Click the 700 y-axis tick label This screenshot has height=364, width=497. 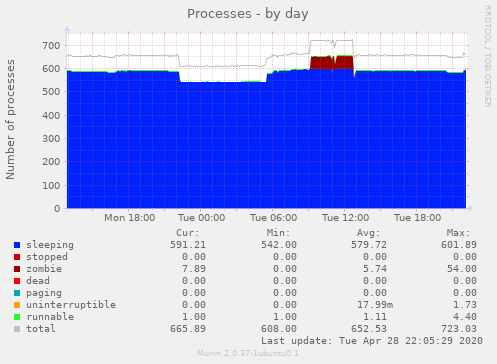click(51, 45)
